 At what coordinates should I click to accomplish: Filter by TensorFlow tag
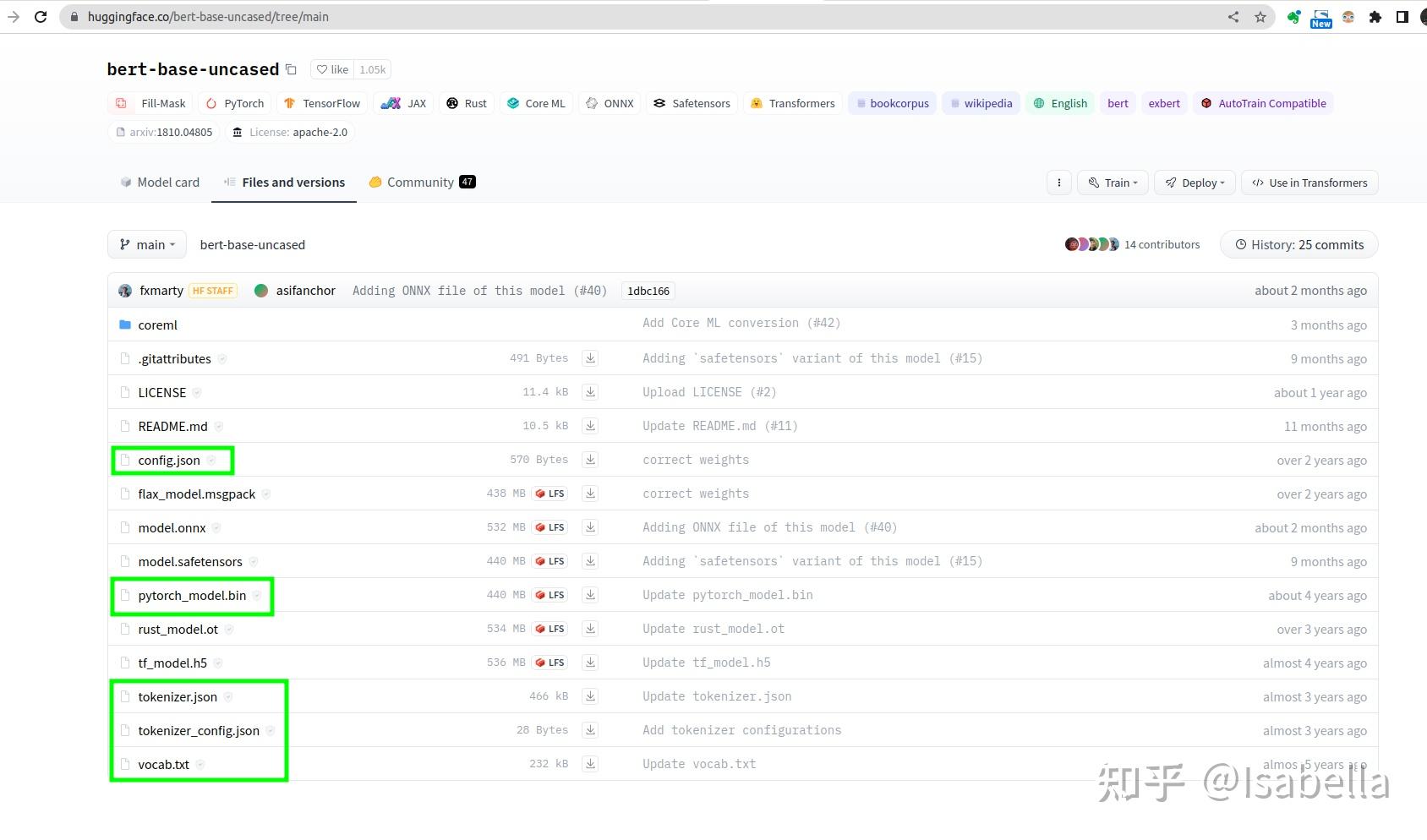click(322, 103)
